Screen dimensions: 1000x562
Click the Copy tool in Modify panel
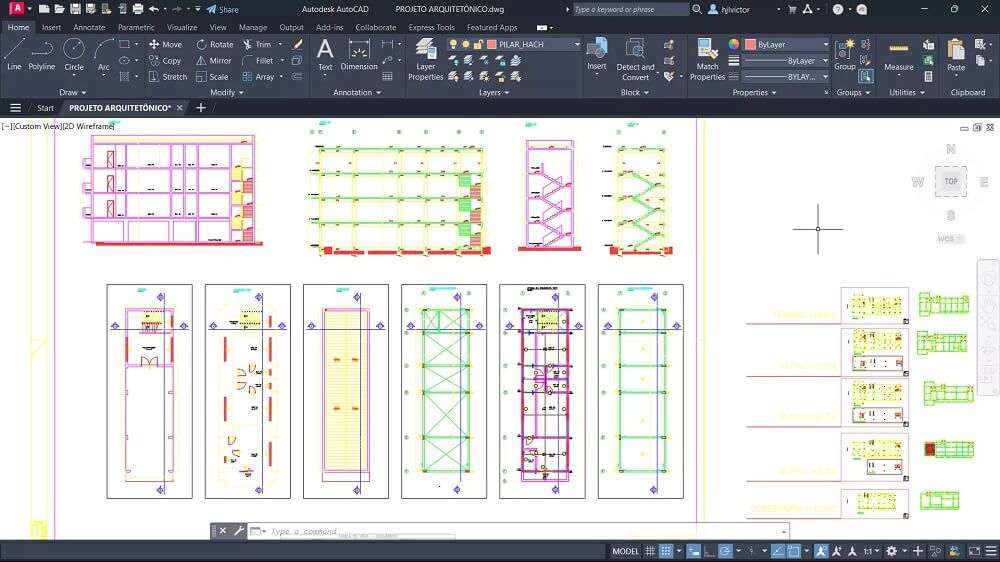click(165, 61)
